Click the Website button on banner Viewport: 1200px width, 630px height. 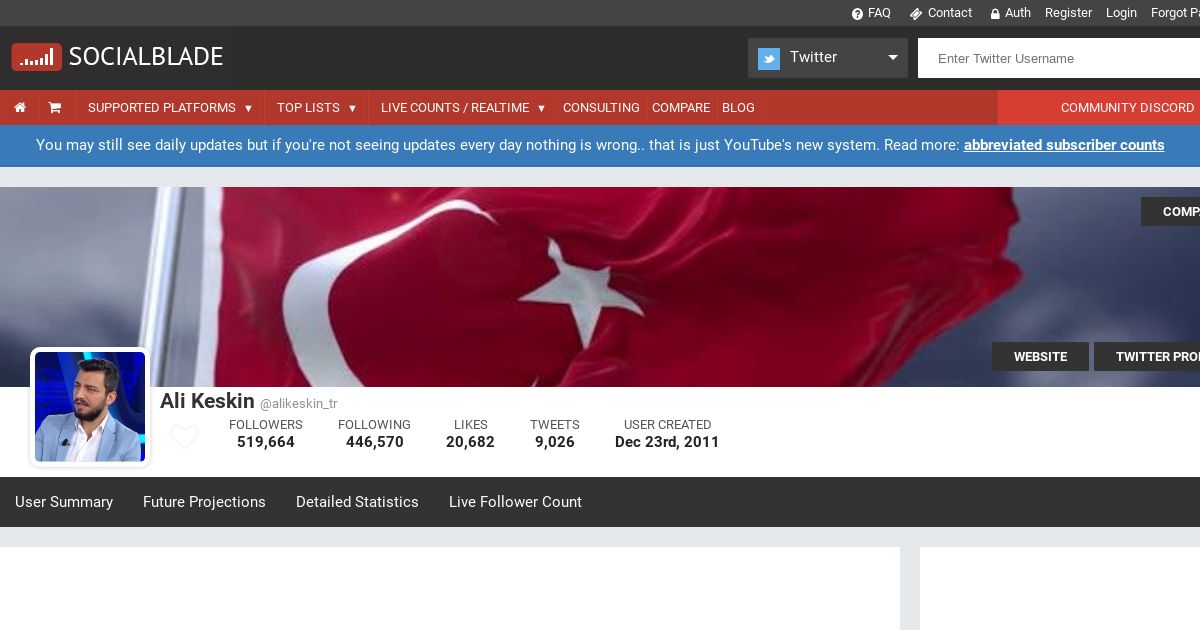point(1040,357)
